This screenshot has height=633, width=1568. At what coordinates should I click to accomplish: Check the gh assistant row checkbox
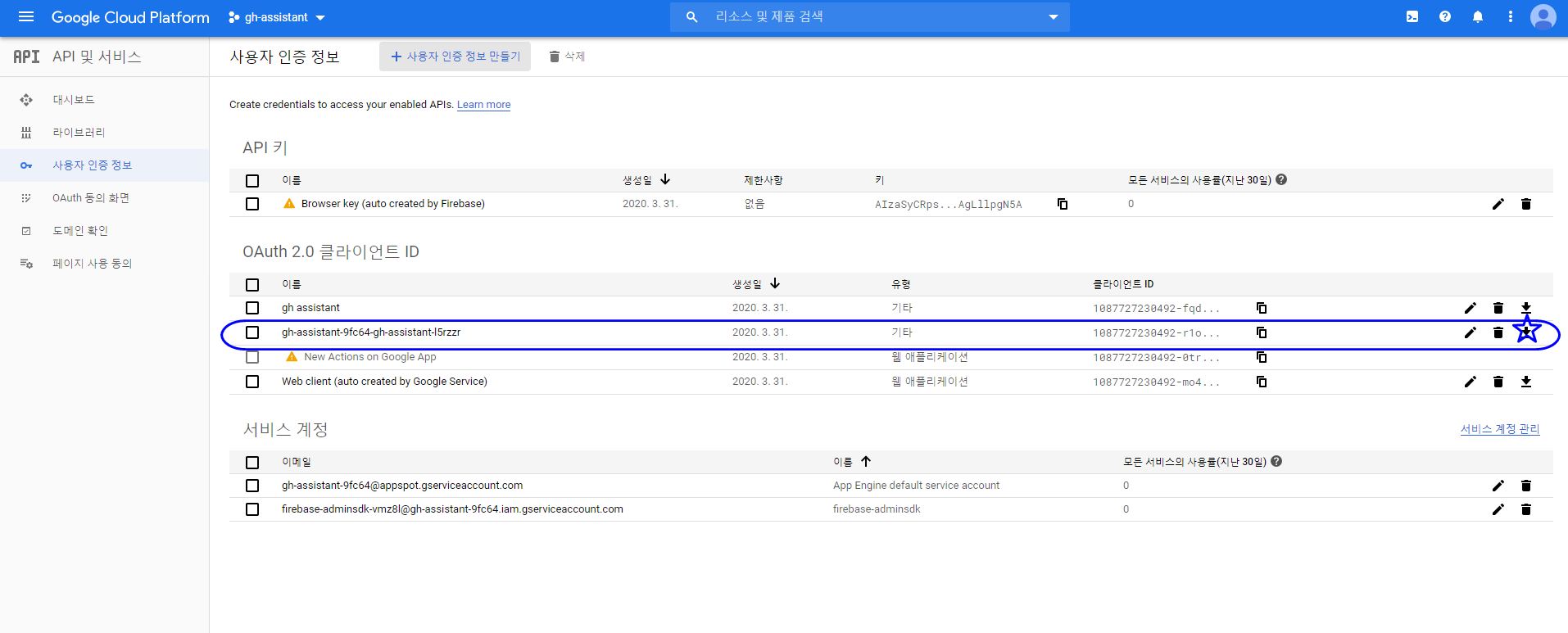tap(252, 308)
